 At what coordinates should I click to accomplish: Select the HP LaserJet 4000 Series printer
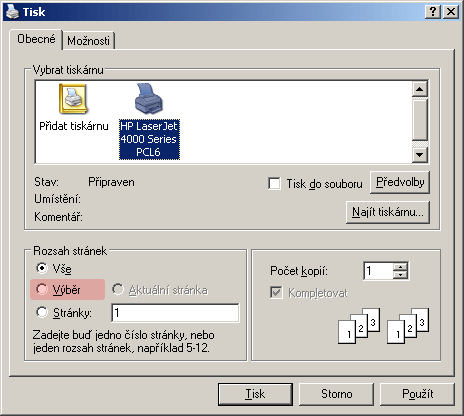tap(149, 121)
